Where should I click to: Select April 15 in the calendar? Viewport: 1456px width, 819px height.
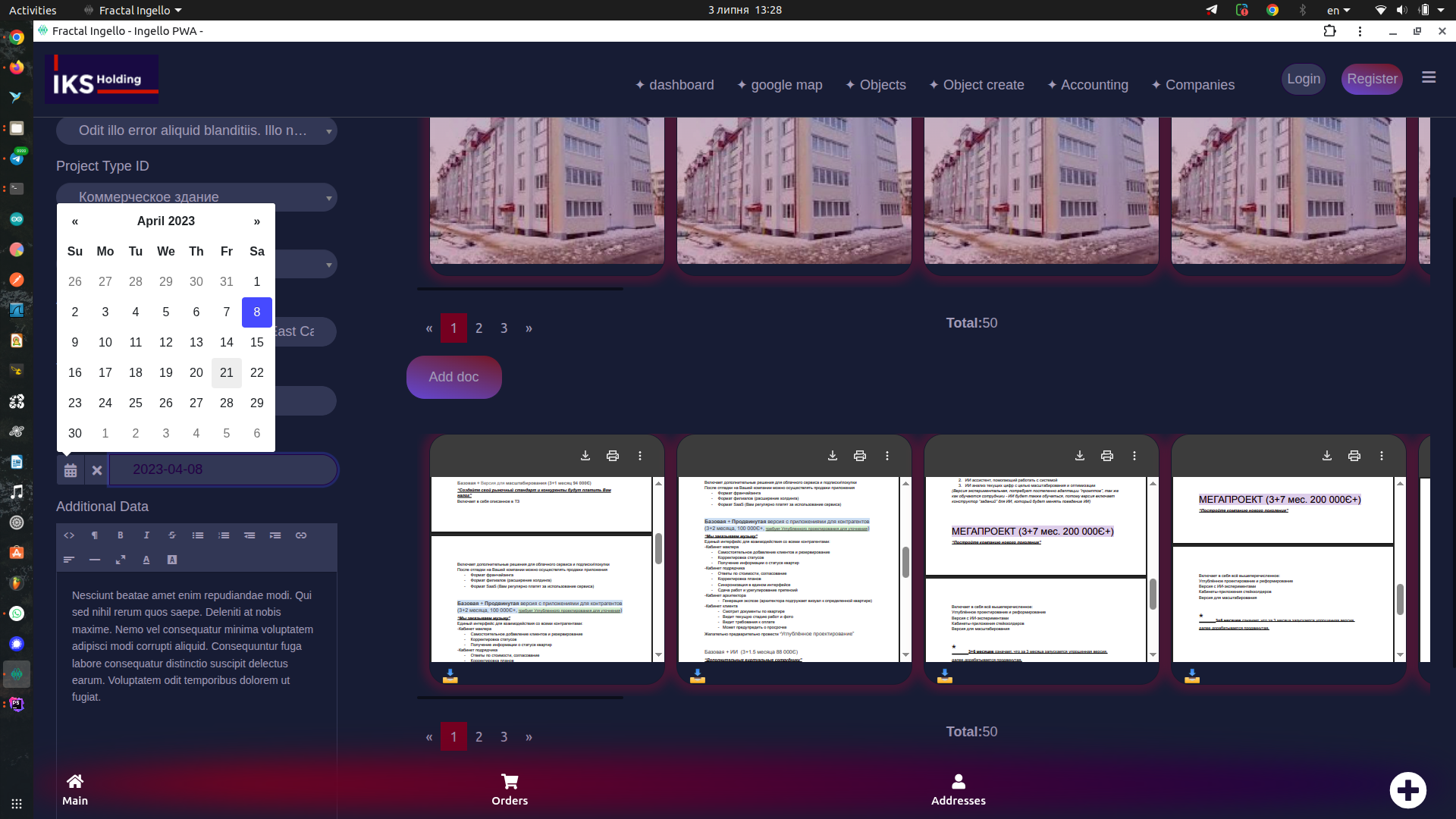pyautogui.click(x=257, y=343)
